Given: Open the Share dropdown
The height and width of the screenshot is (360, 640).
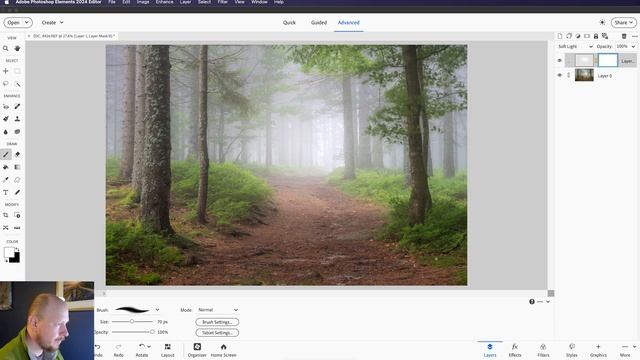Looking at the screenshot, I should coord(624,22).
